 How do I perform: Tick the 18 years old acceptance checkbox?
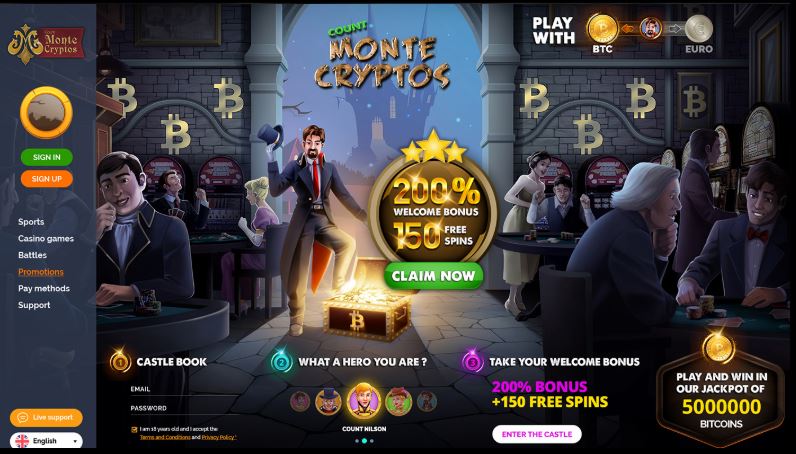click(135, 430)
